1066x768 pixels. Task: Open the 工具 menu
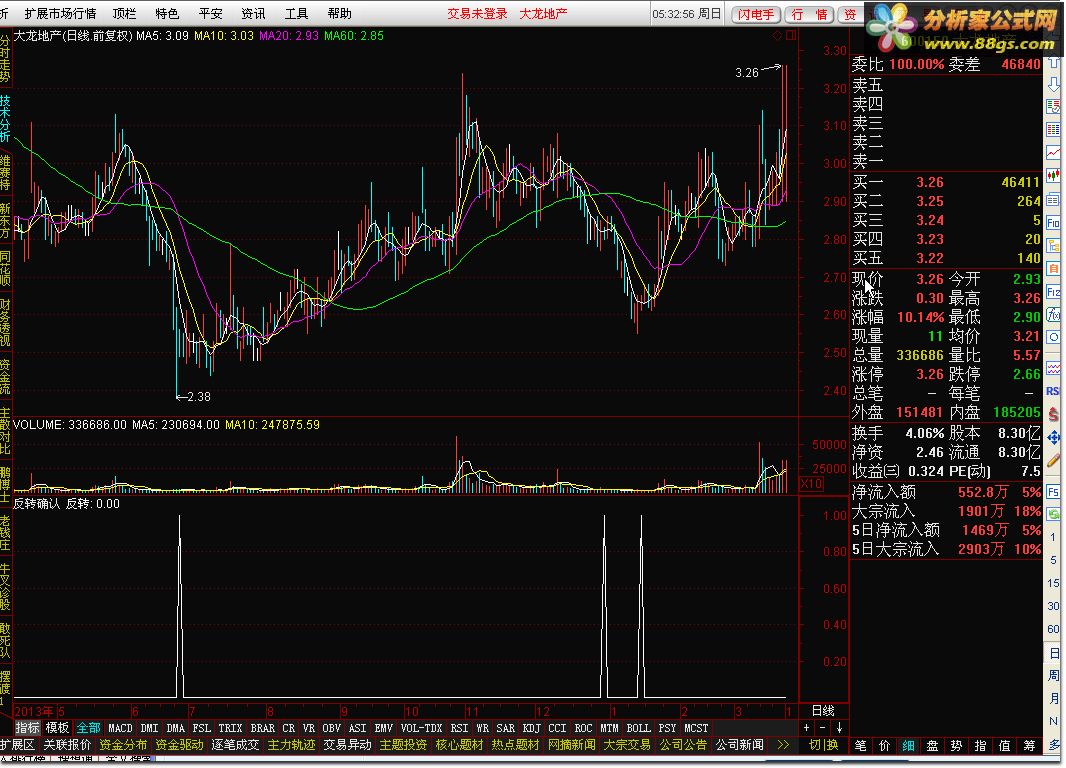296,14
